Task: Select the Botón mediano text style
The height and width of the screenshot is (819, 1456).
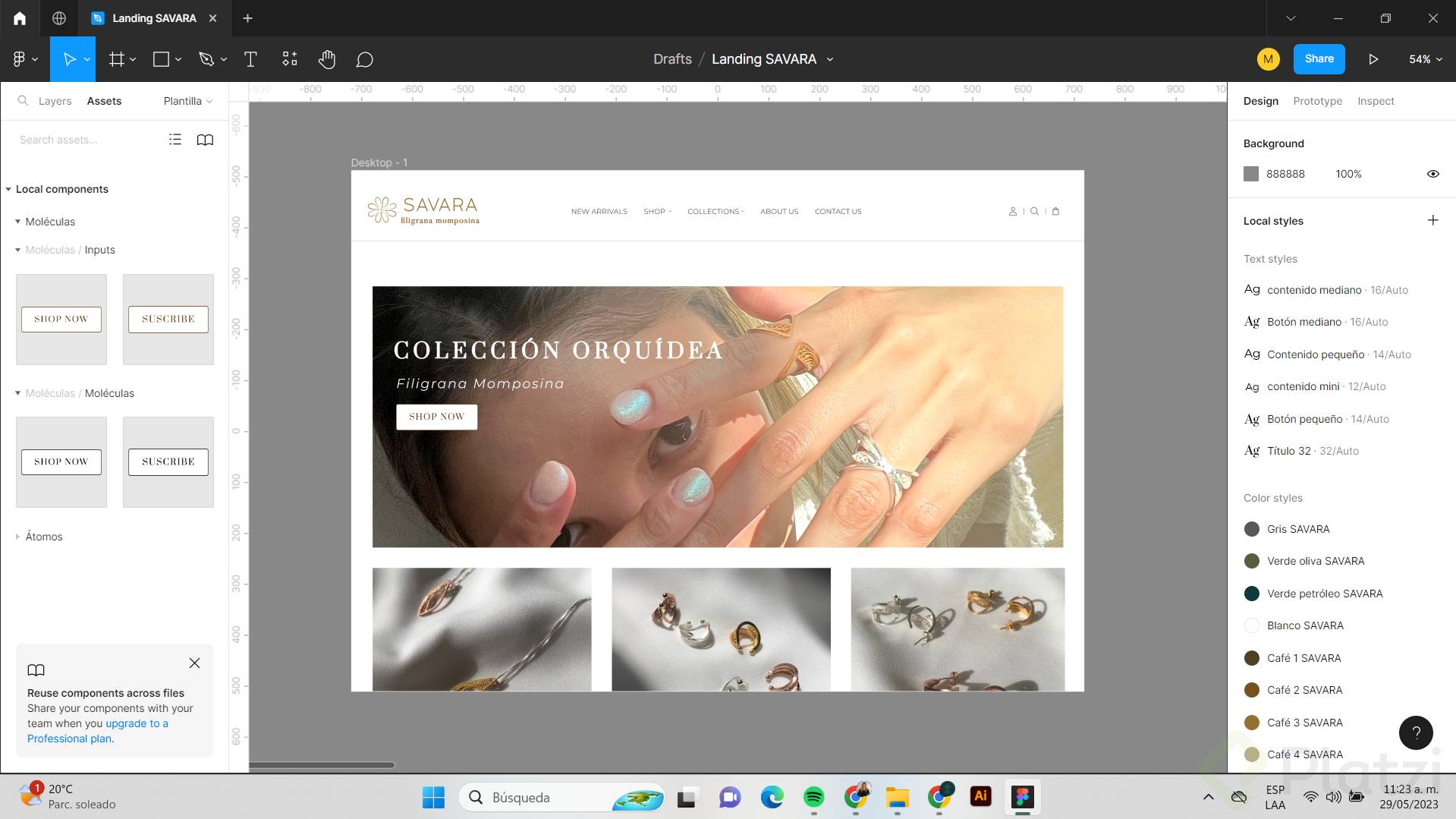Action: [1316, 322]
